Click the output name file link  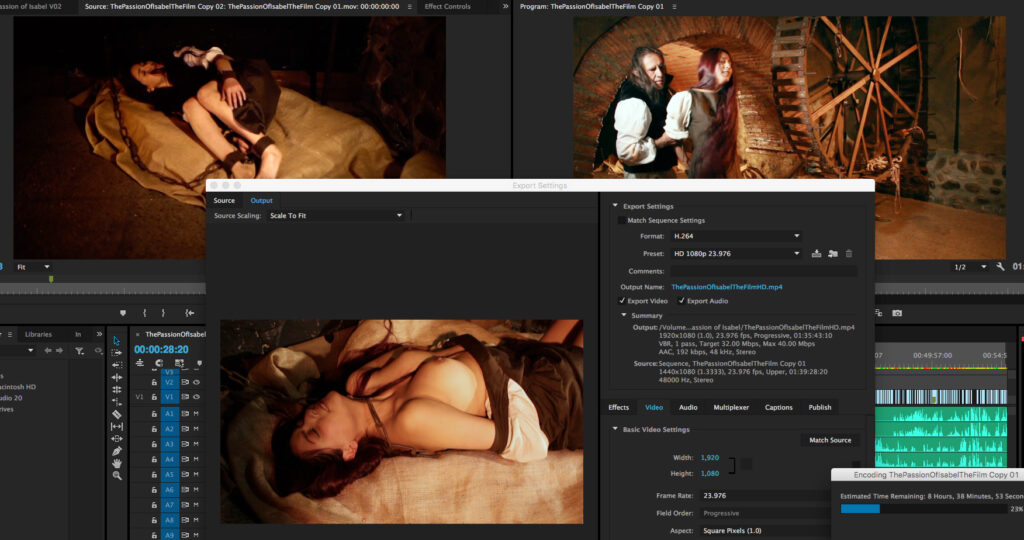726,287
